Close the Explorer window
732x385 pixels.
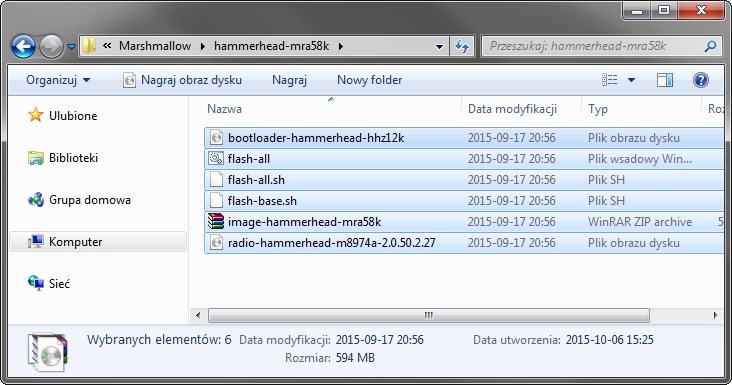click(700, 10)
